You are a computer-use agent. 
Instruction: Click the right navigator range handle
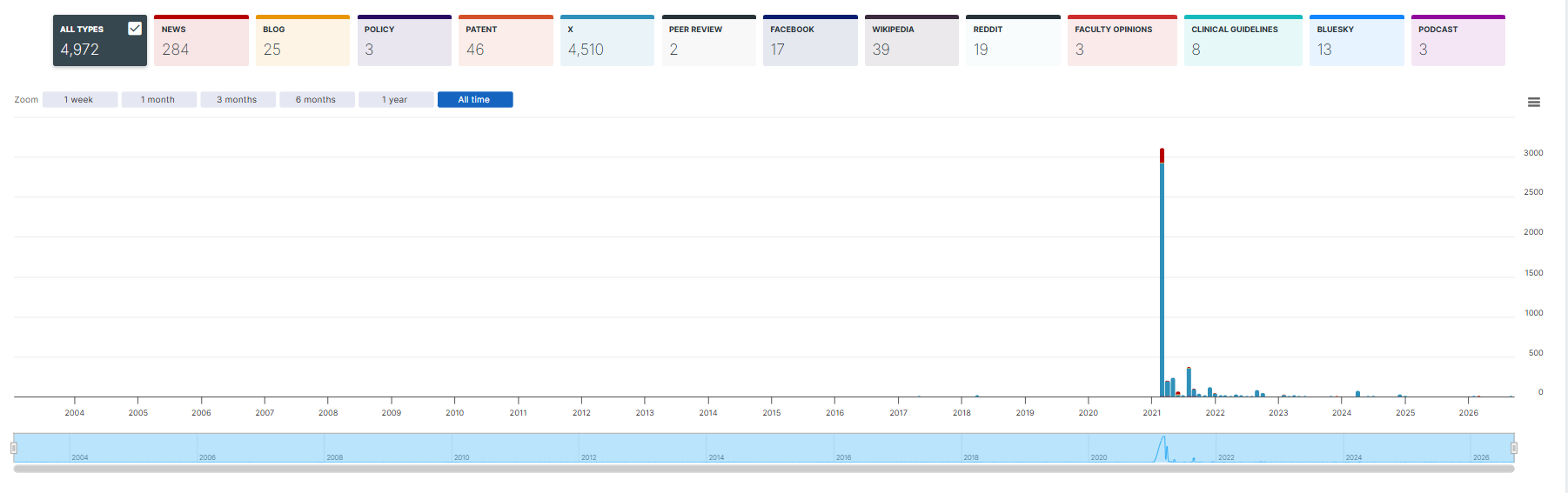[1514, 448]
